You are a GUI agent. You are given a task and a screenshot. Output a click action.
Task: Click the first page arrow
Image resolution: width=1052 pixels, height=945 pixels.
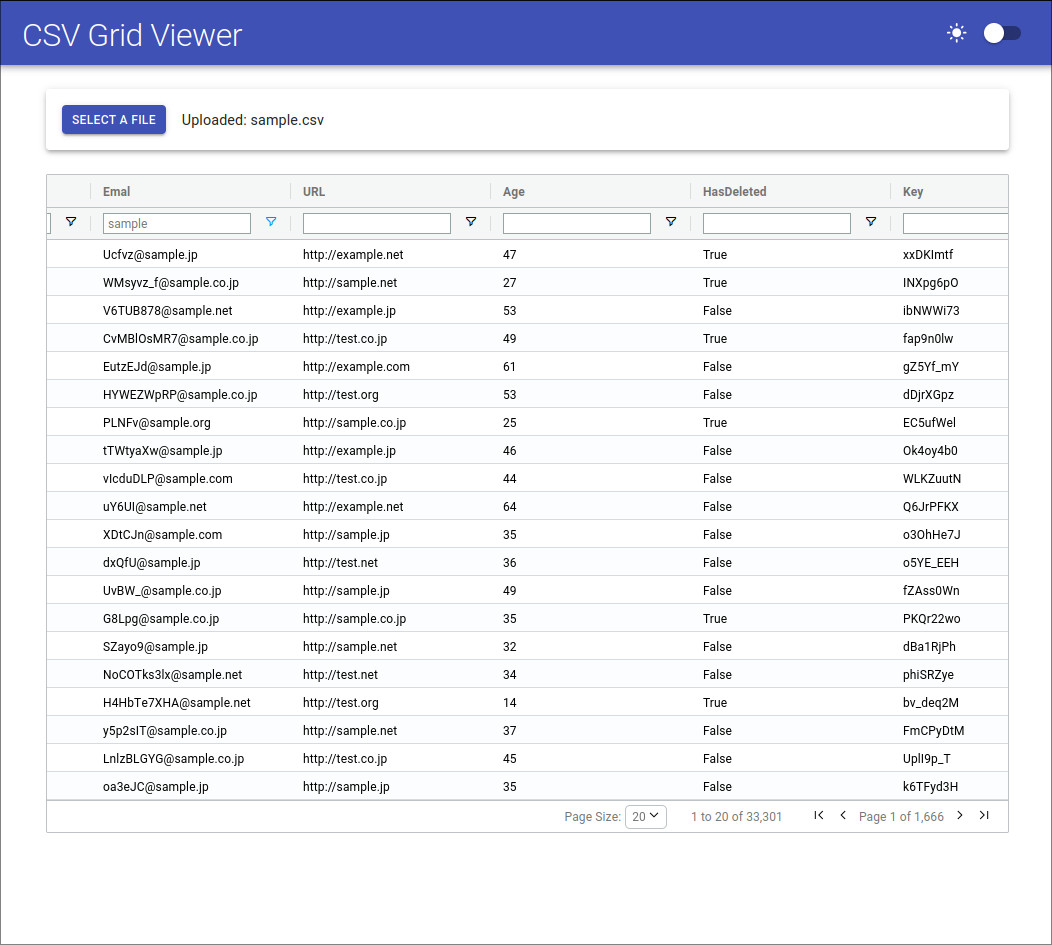tap(819, 816)
